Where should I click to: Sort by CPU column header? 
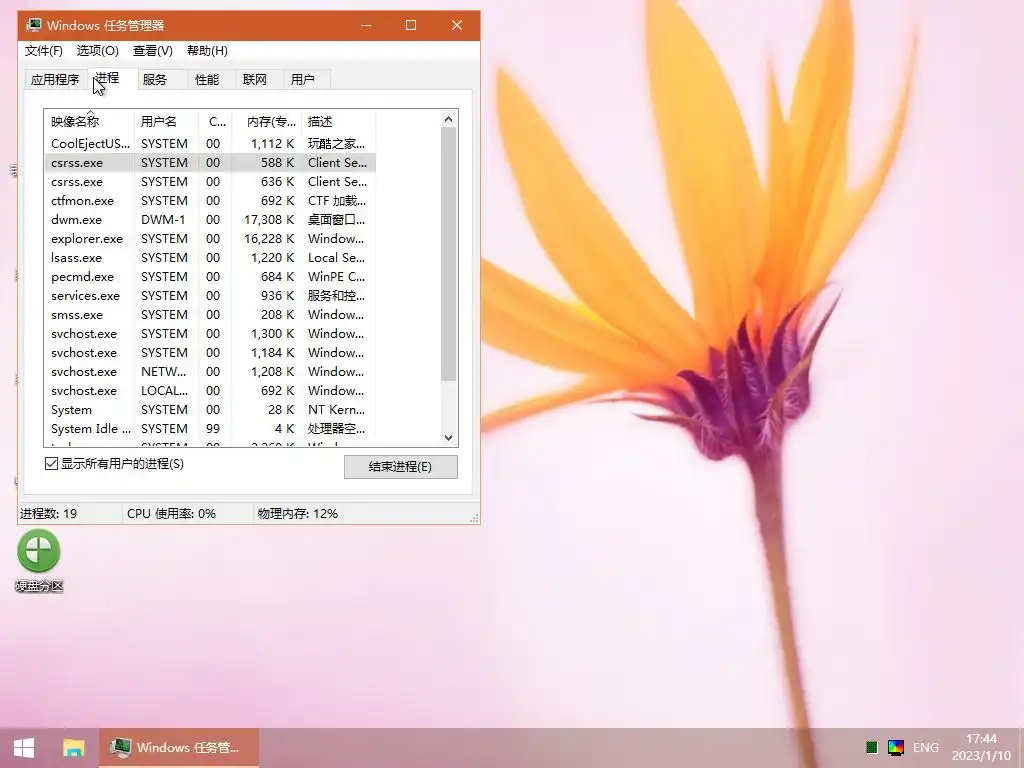pyautogui.click(x=216, y=121)
